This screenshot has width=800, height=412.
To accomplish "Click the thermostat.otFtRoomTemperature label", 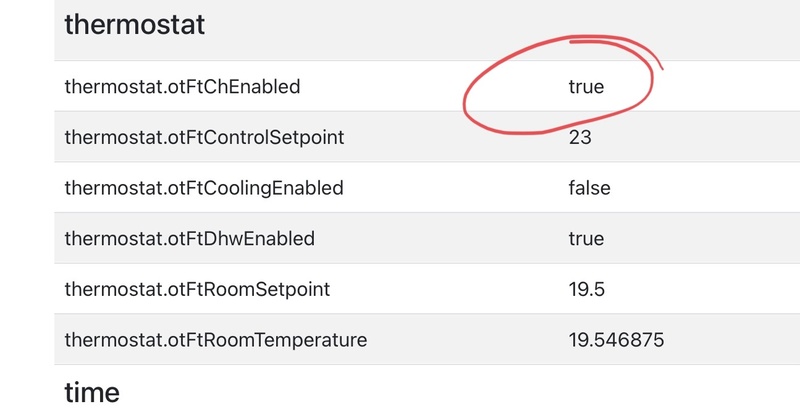I will (215, 341).
